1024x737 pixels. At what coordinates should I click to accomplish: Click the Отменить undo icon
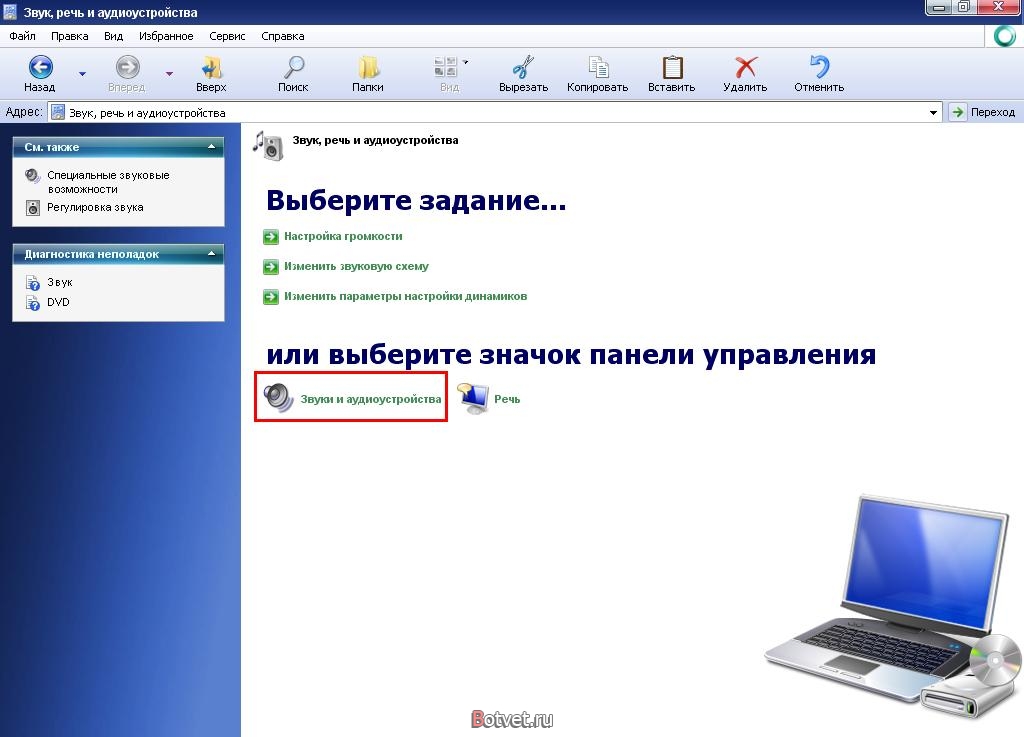[819, 67]
